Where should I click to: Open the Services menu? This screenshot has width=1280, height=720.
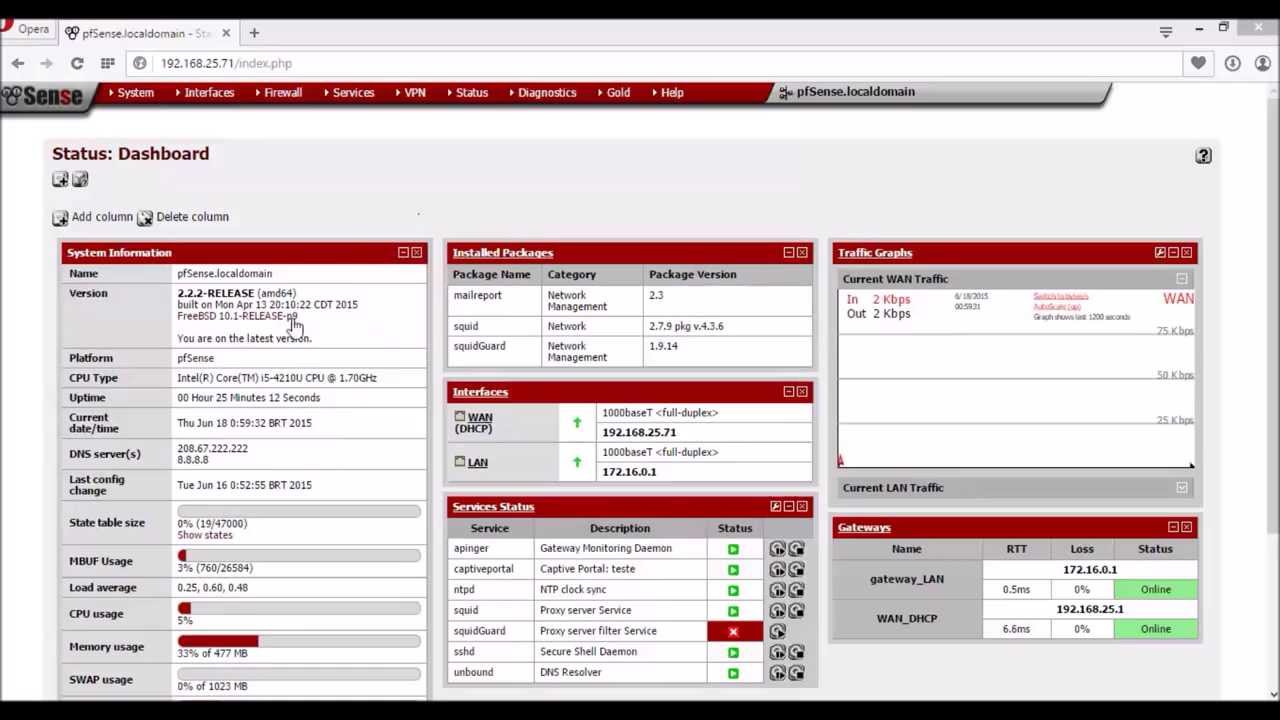tap(353, 92)
